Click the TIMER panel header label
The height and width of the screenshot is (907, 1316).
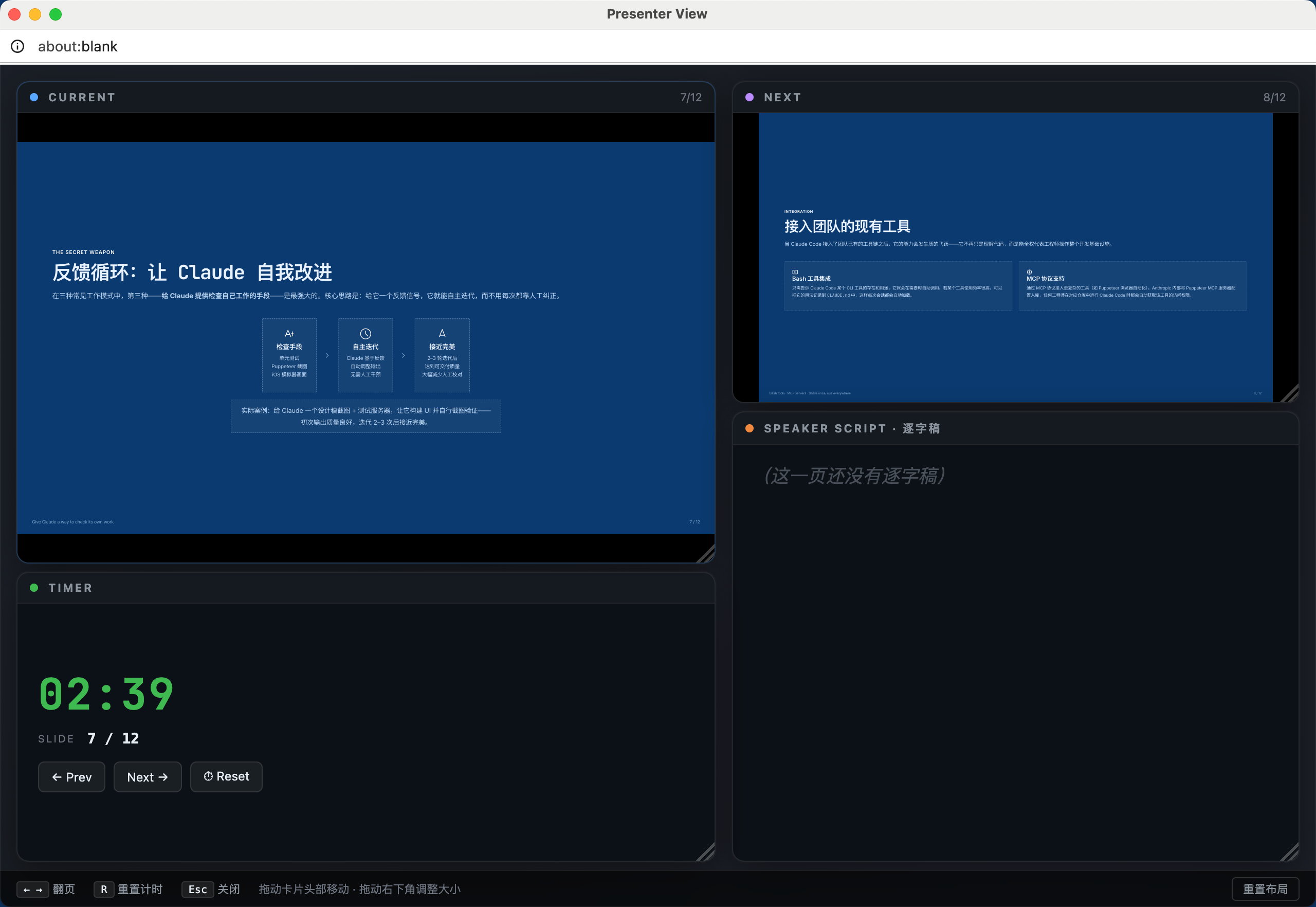pos(70,588)
